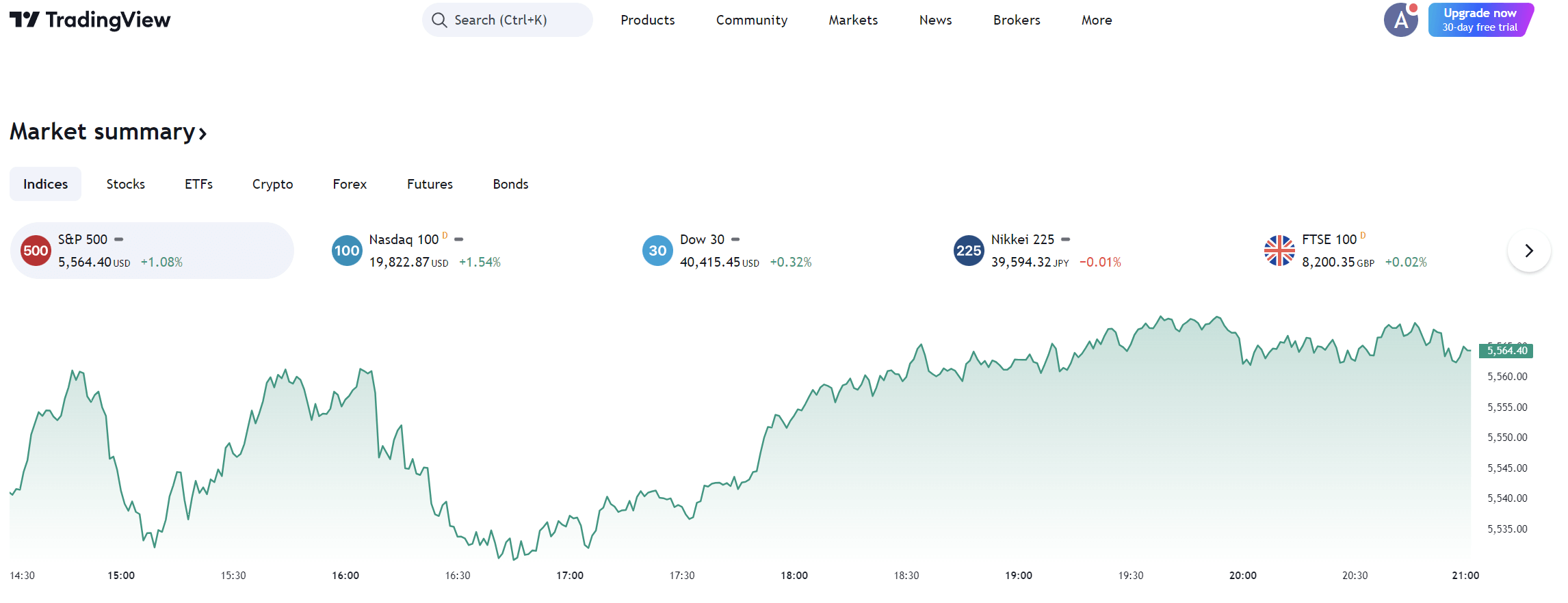The image size is (1568, 603).
Task: Open the Brokers menu
Action: pyautogui.click(x=1017, y=20)
